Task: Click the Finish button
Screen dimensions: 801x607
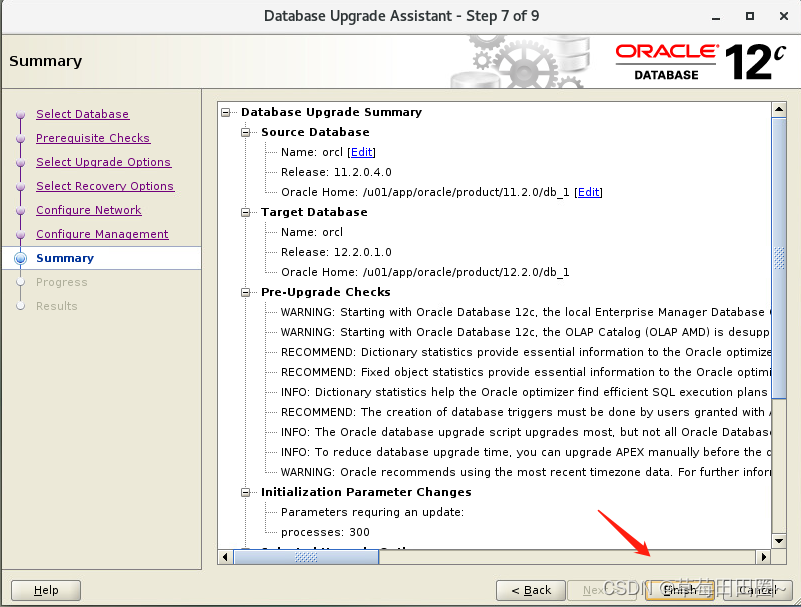Action: pyautogui.click(x=679, y=590)
